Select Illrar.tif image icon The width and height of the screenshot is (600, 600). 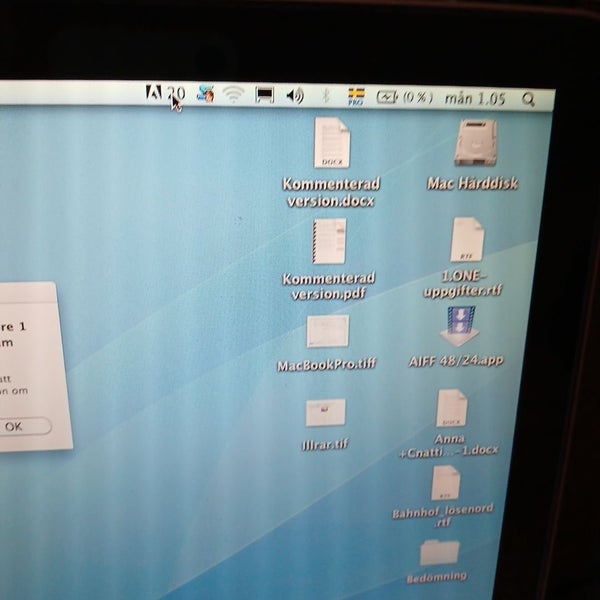325,412
